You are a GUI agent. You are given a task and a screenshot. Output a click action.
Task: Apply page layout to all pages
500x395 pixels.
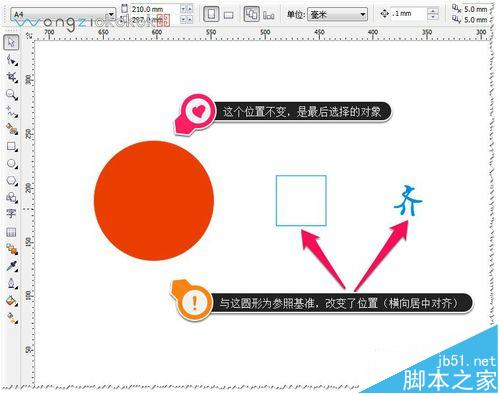251,14
